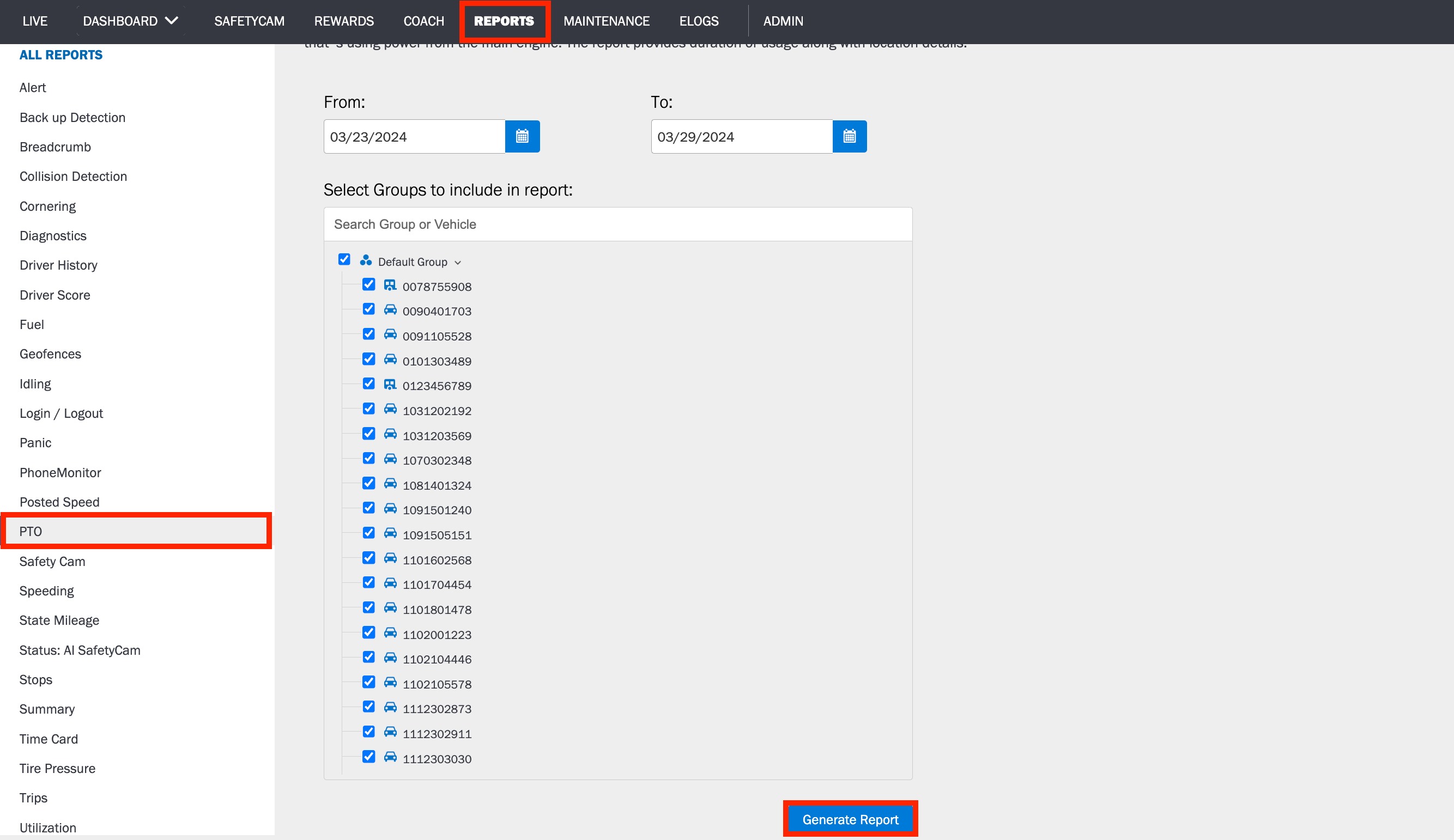Click the To date input field
Viewport: 1454px width, 840px height.
[741, 137]
